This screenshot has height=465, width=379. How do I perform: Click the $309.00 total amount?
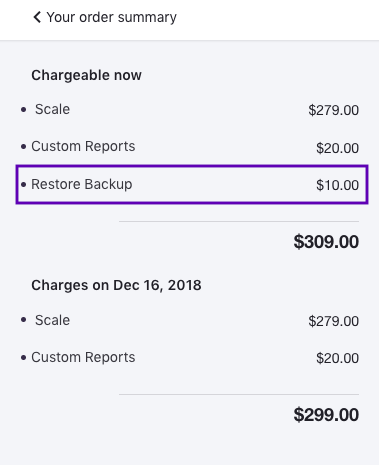click(326, 242)
